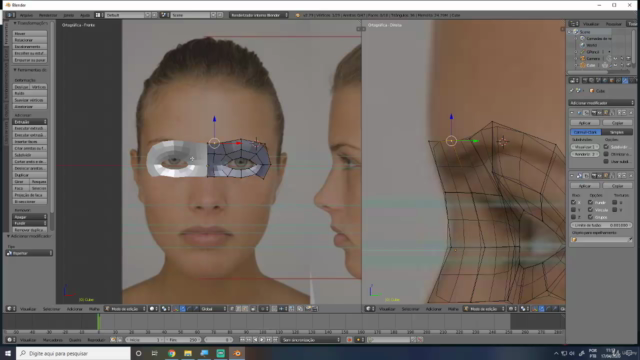Image resolution: width=640 pixels, height=360 pixels.
Task: Click the timeline record button
Action: coord(349,340)
